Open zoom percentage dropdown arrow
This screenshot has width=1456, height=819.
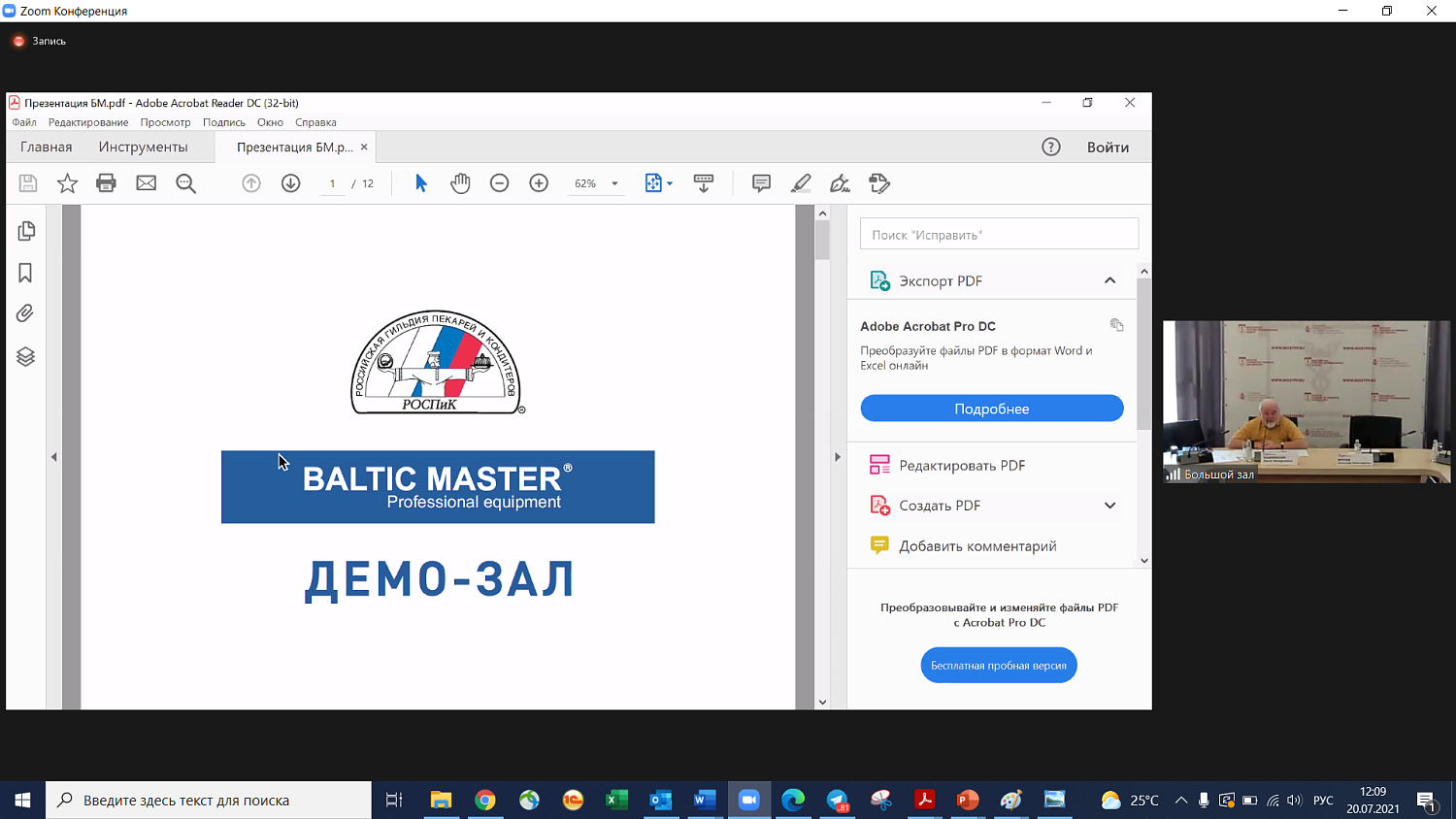tap(614, 183)
